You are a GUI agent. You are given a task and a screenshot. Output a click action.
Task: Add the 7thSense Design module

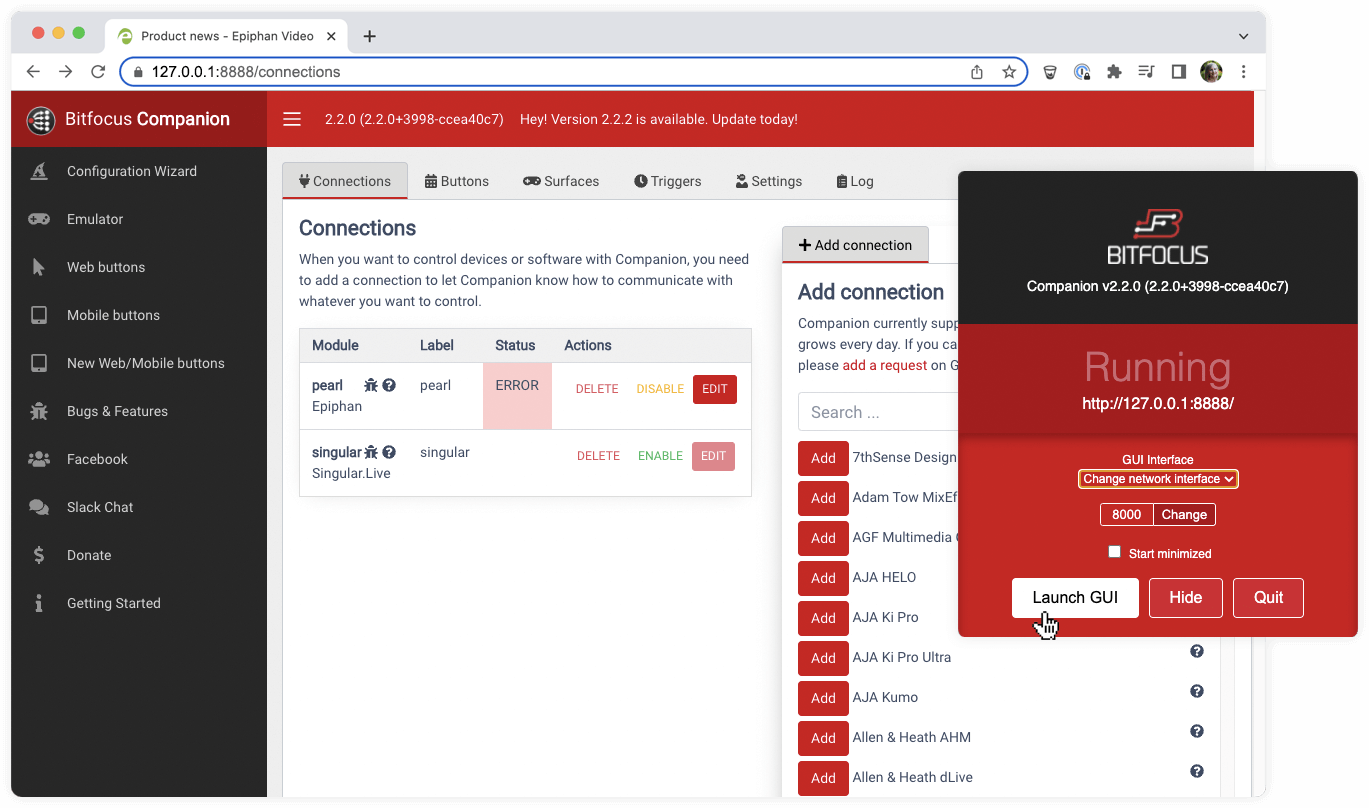point(823,458)
